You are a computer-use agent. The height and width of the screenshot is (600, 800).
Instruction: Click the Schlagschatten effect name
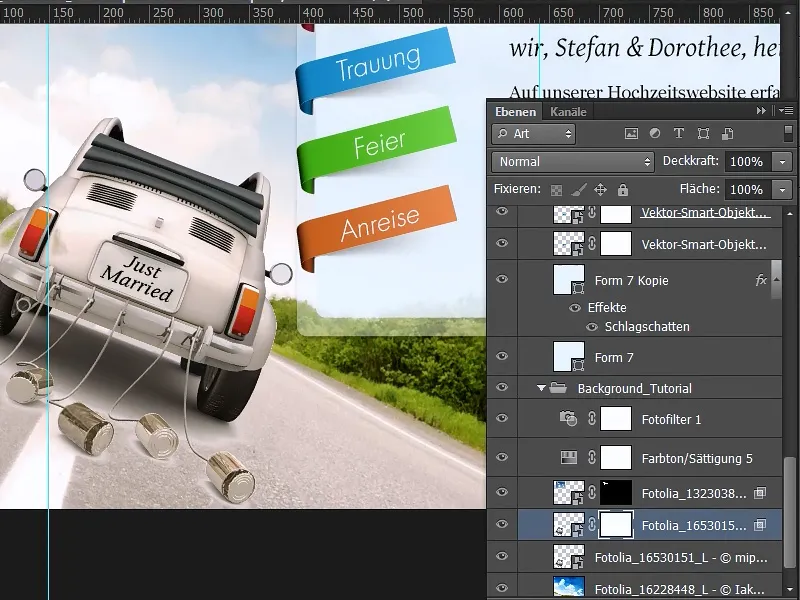647,327
